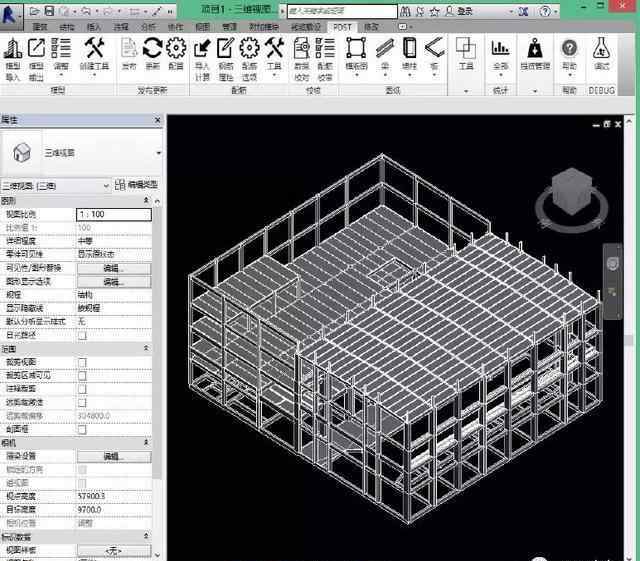Viewport: 640px width, 561px height.
Task: Open the help question-mark dropdown arrow in title bar
Action: pyautogui.click(x=556, y=11)
